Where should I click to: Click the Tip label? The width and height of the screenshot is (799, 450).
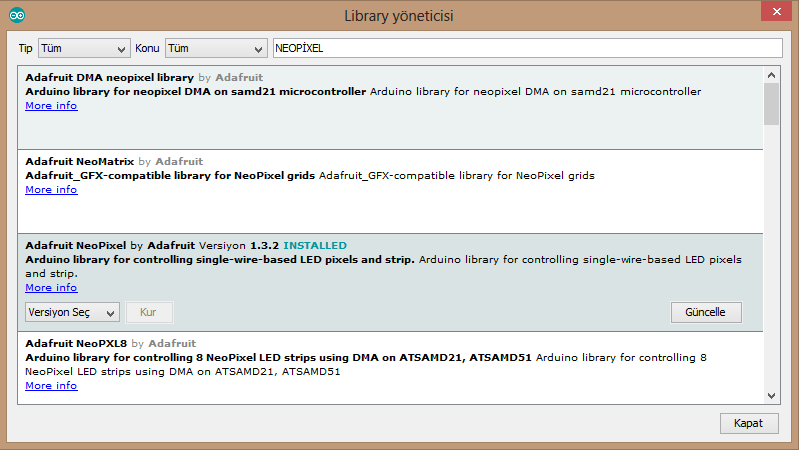pyautogui.click(x=25, y=48)
